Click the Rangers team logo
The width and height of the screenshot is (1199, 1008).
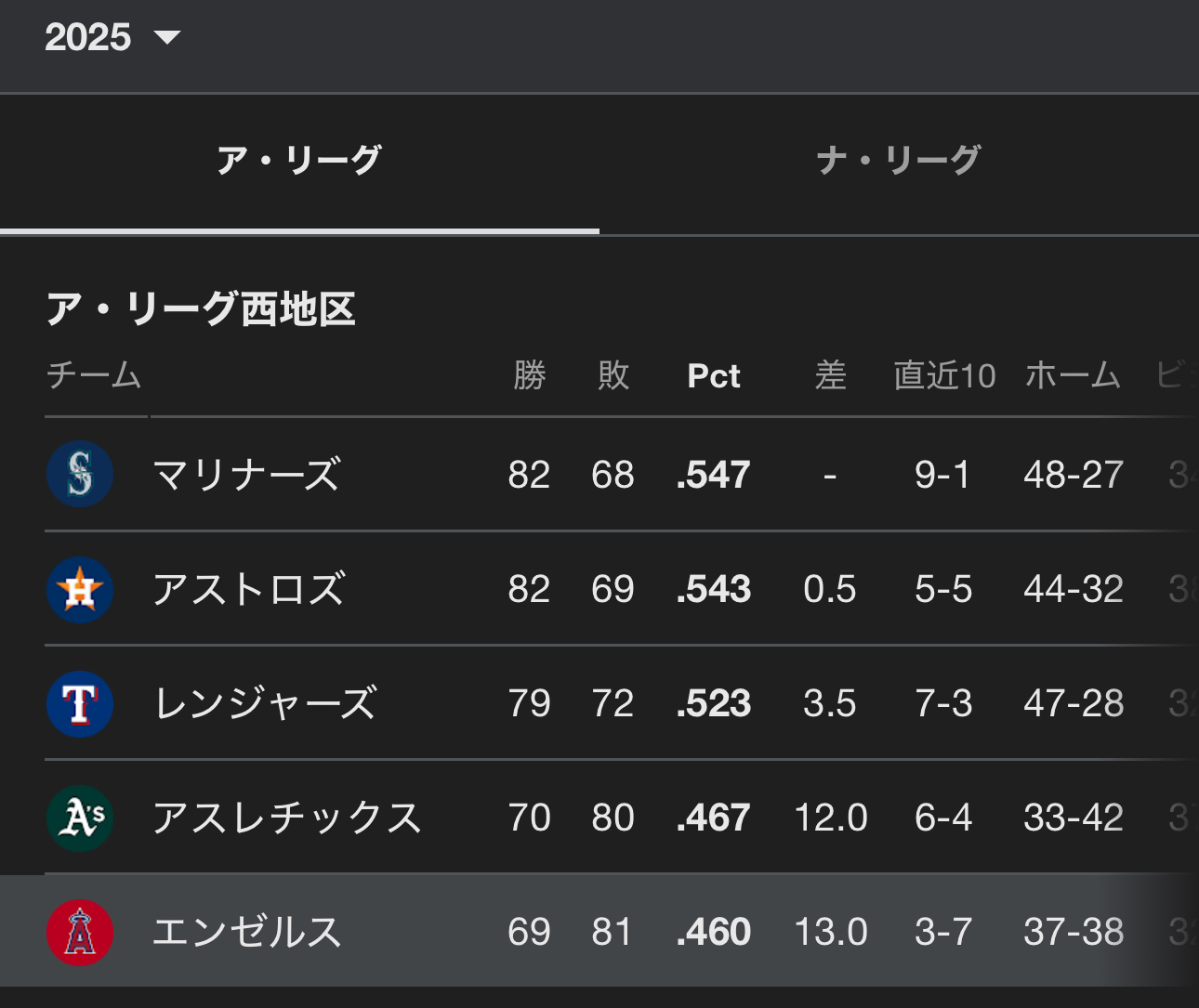point(80,703)
